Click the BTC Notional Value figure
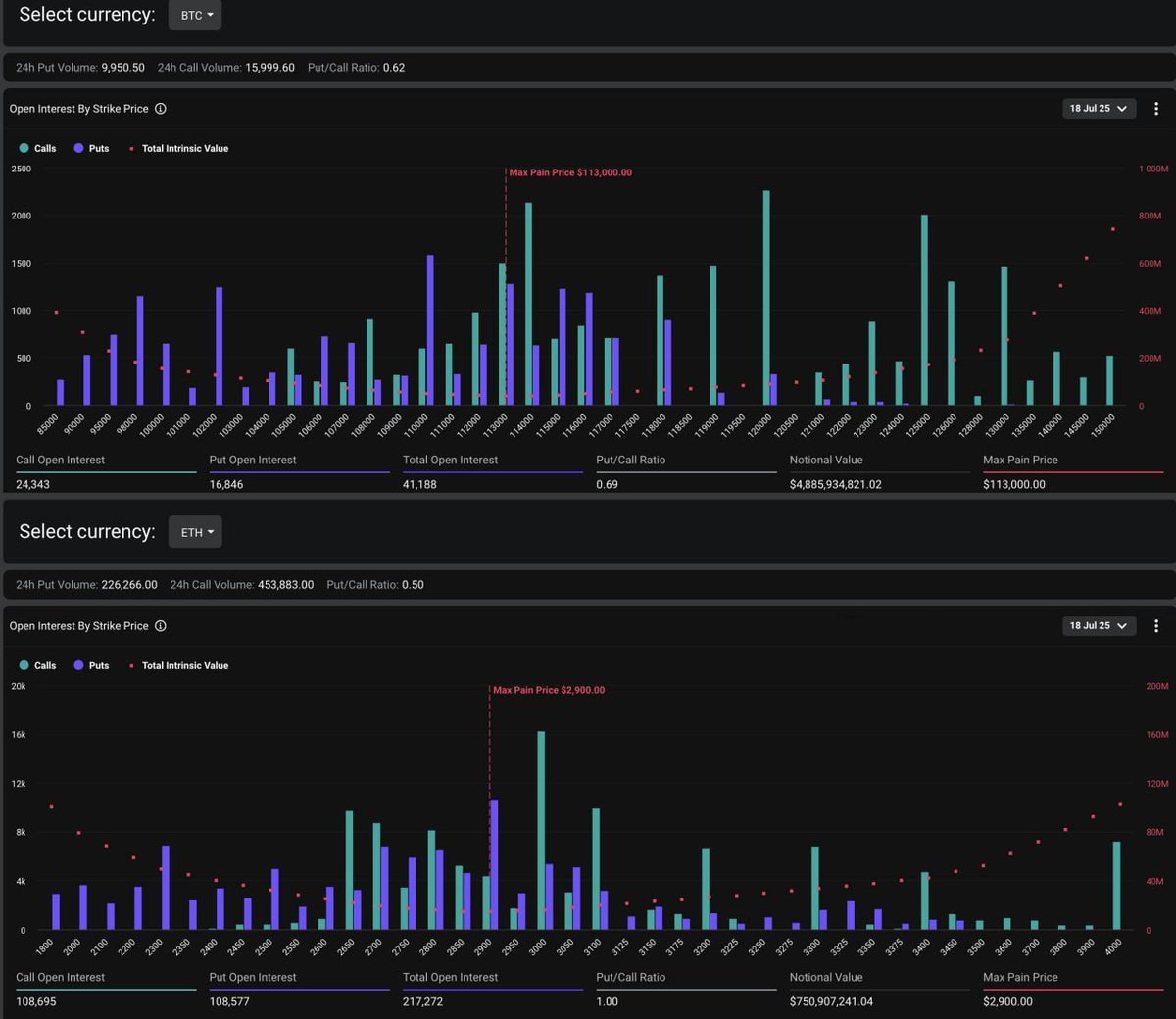 pos(836,484)
